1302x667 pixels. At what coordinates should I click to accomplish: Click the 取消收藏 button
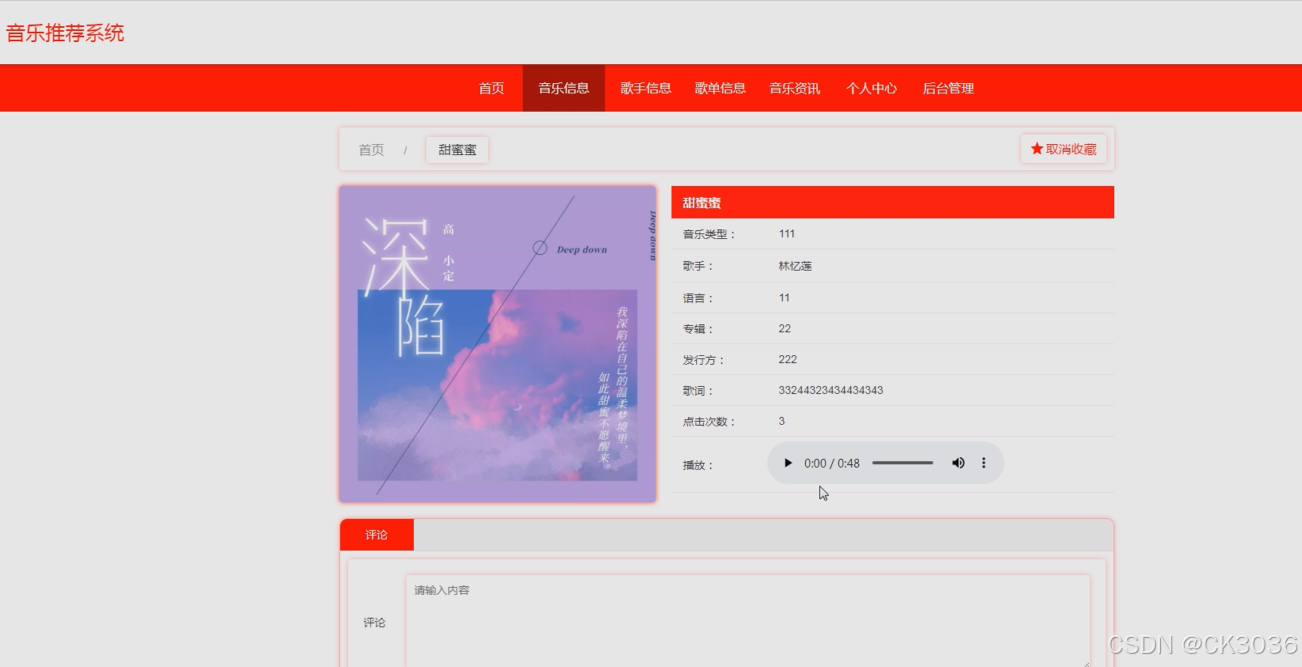[x=1064, y=149]
